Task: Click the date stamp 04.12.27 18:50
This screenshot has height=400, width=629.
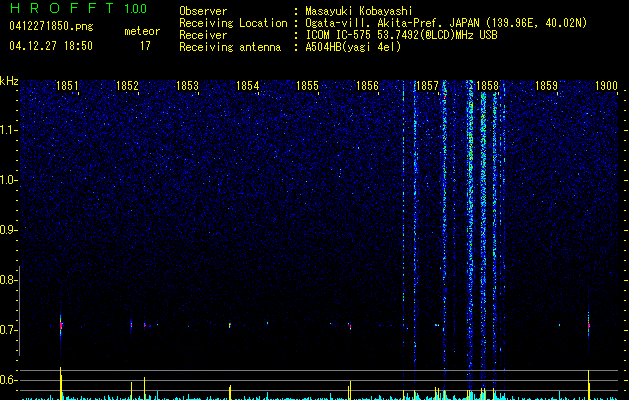Action: pyautogui.click(x=51, y=46)
